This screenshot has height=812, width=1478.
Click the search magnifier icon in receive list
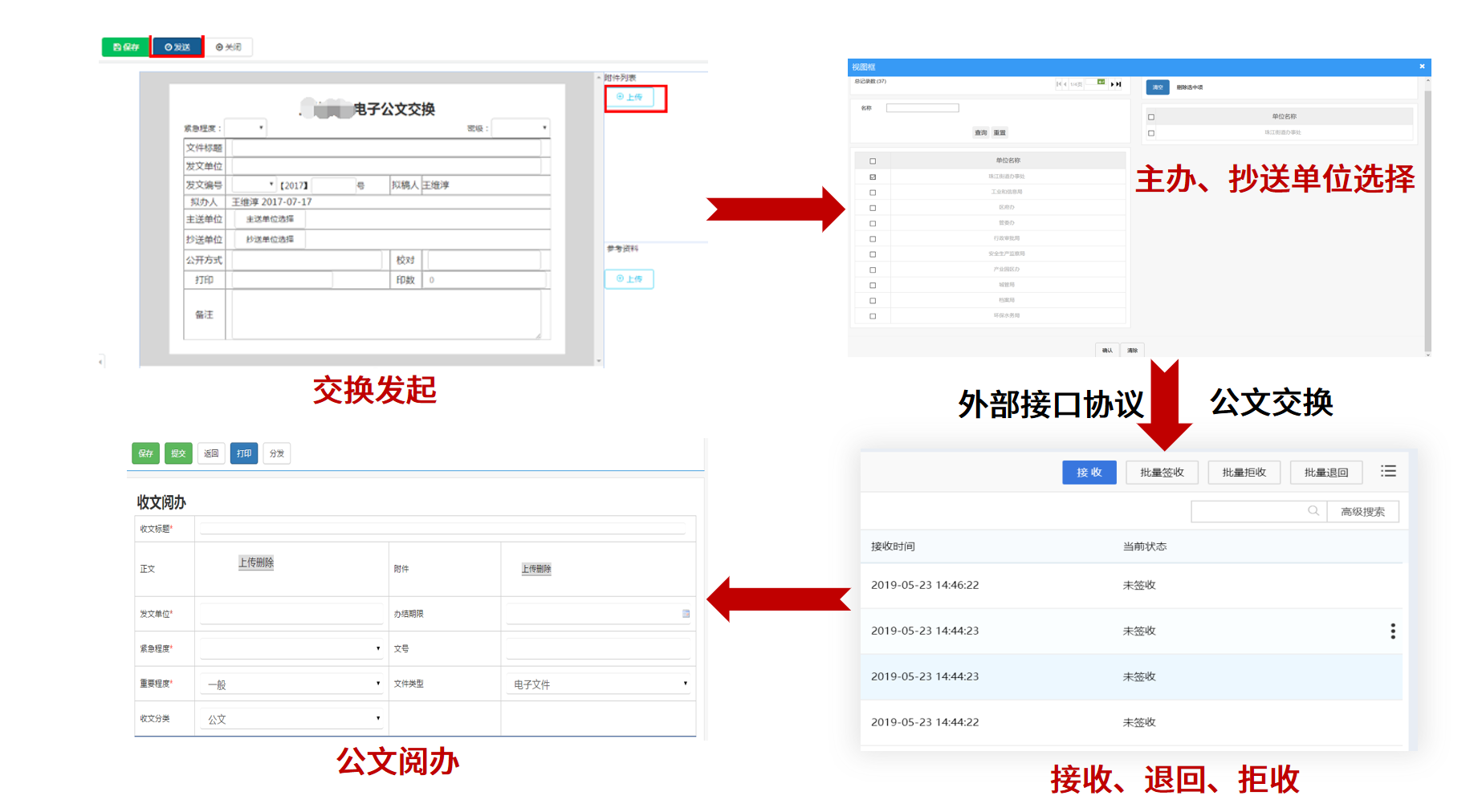coord(1313,511)
